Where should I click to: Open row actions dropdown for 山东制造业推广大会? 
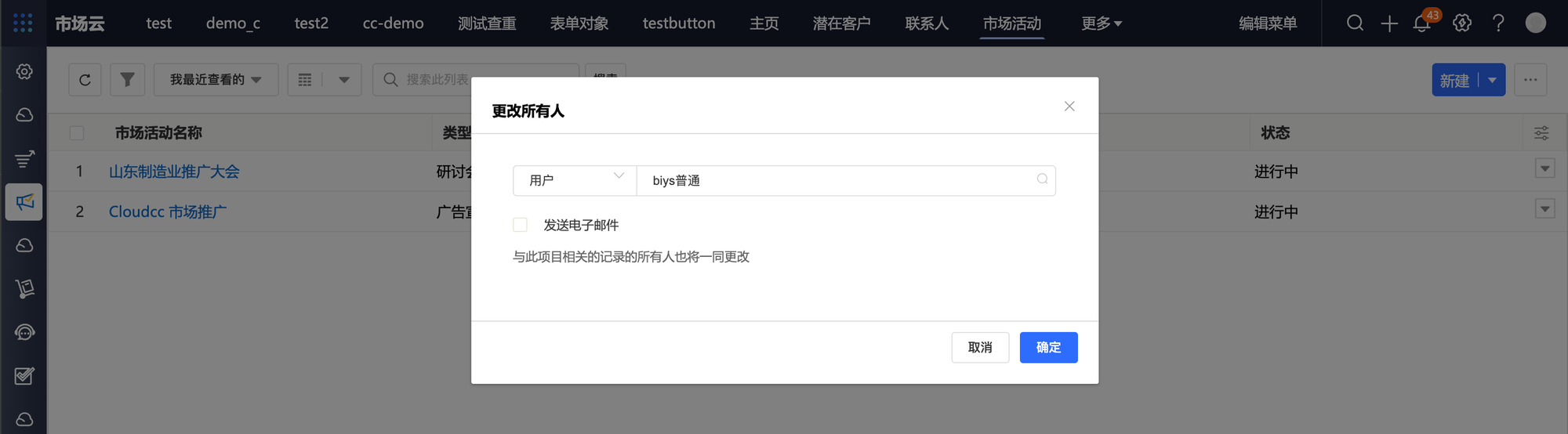coord(1544,169)
